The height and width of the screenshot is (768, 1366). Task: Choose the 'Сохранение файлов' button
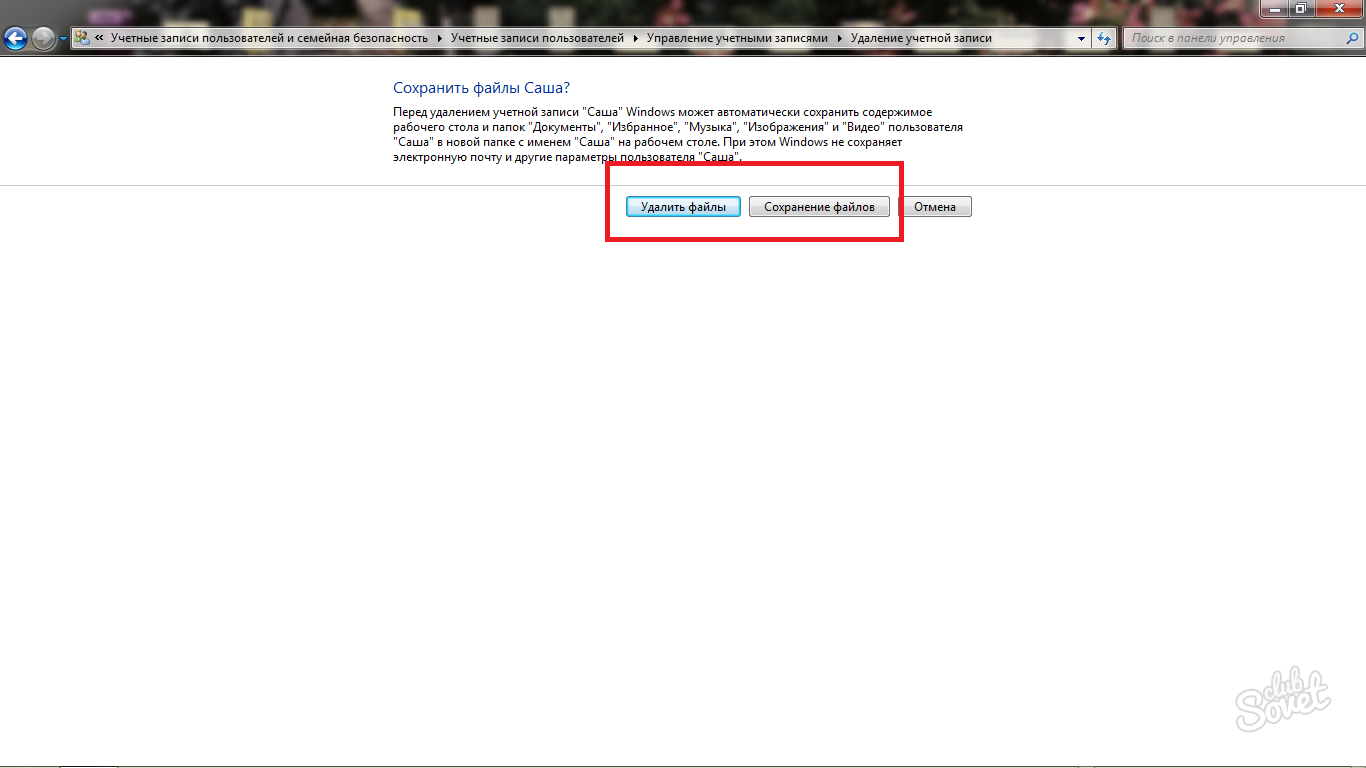[x=819, y=207]
